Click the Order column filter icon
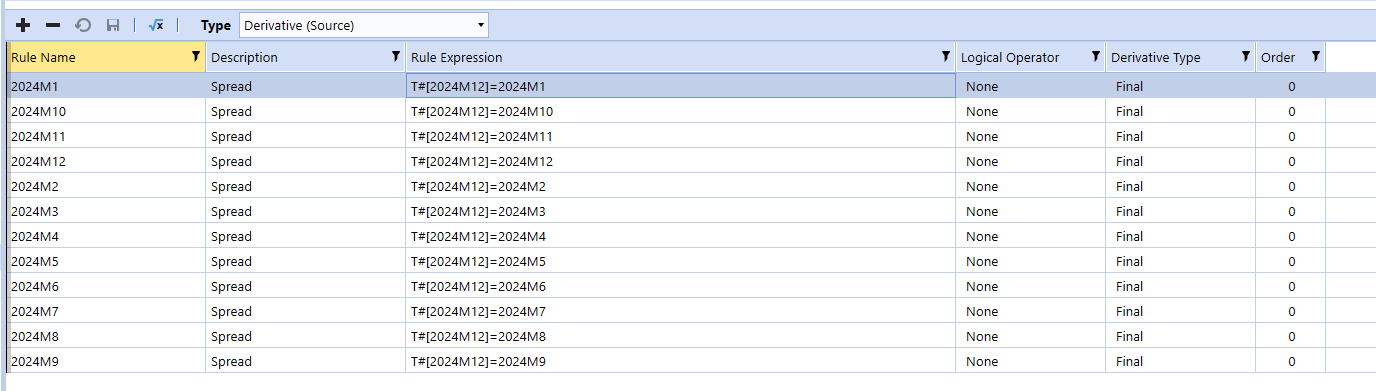The image size is (1376, 391). click(1315, 57)
